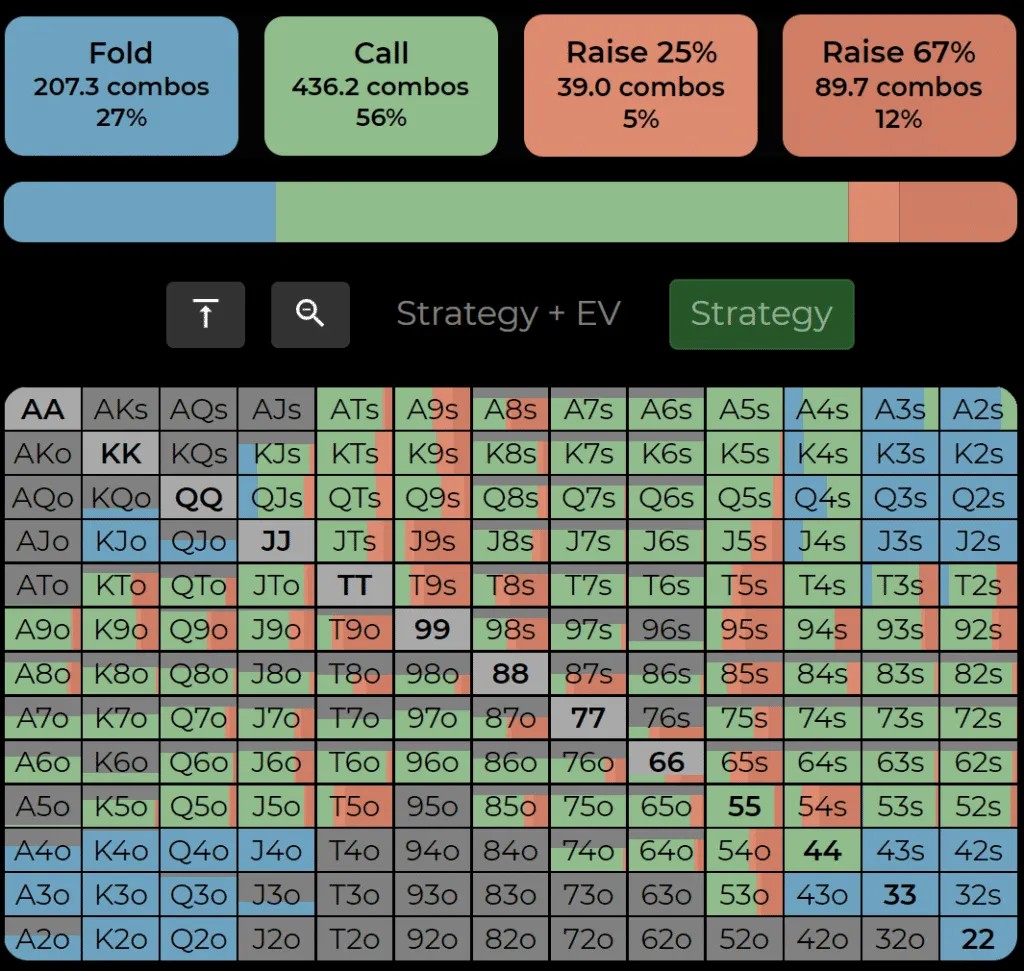Click the scroll-to-top arrow icon
This screenshot has width=1024, height=971.
click(x=205, y=315)
